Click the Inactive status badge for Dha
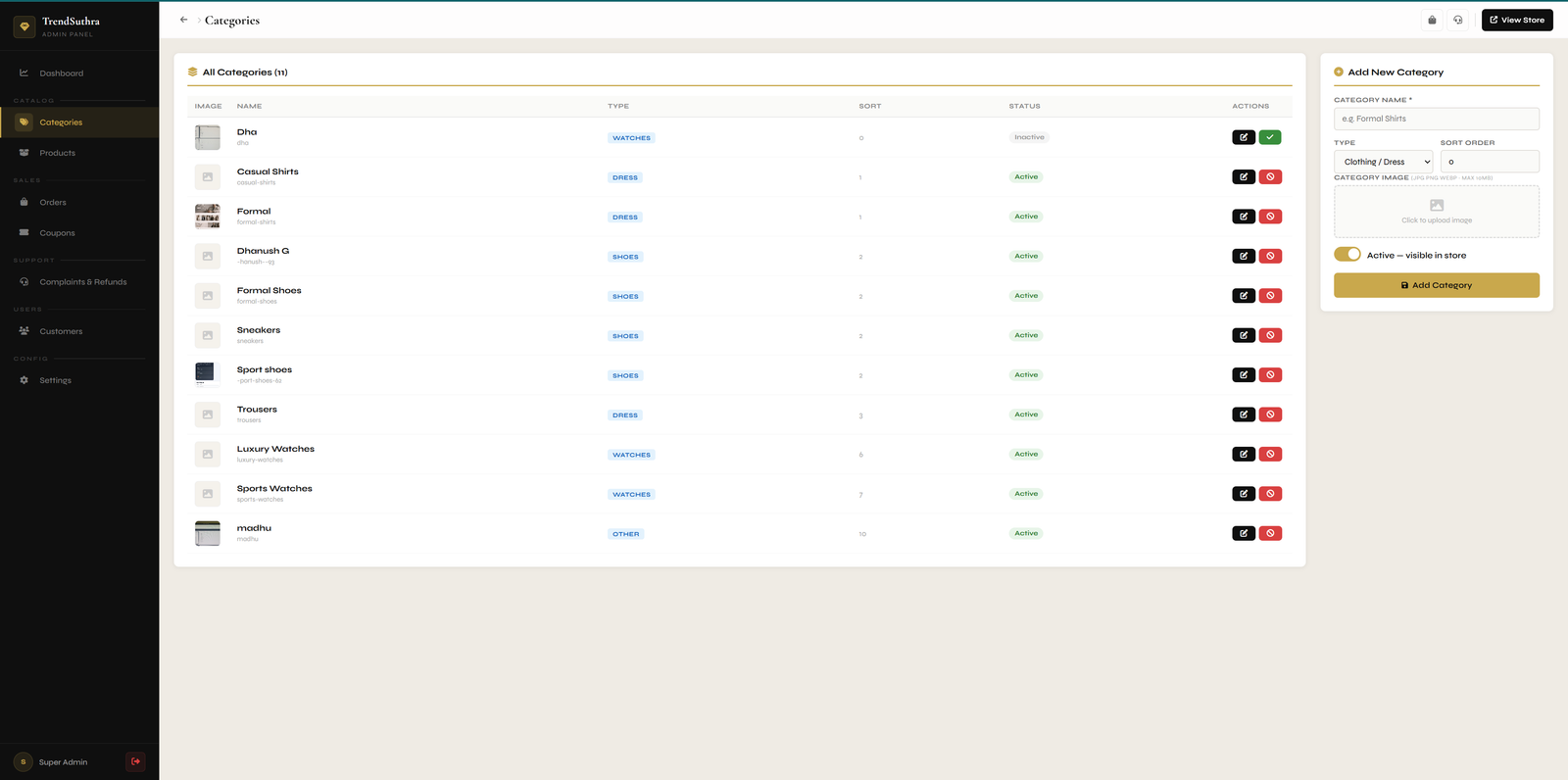The width and height of the screenshot is (1568, 780). point(1029,137)
